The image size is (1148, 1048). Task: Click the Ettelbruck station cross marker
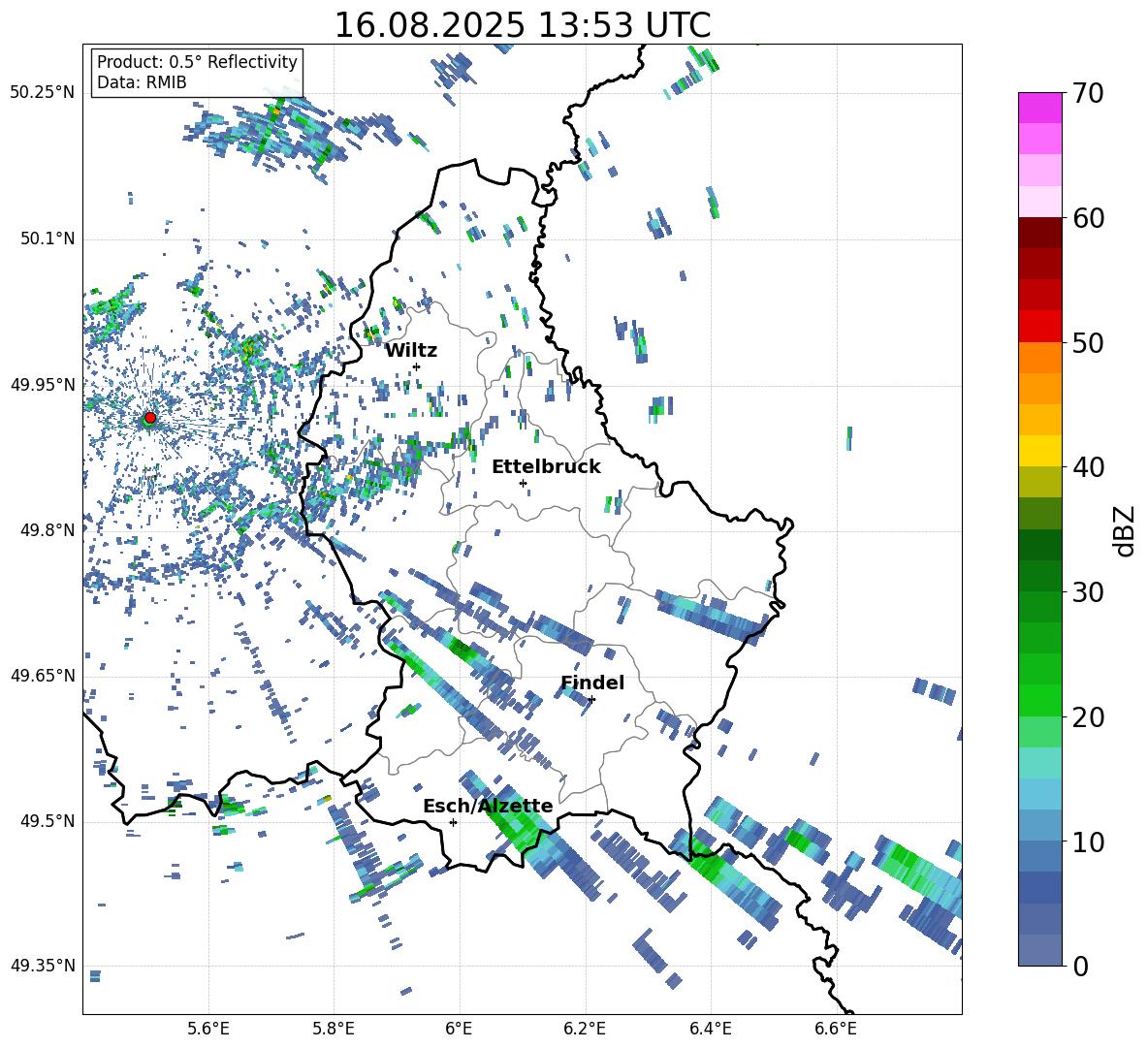[x=523, y=483]
